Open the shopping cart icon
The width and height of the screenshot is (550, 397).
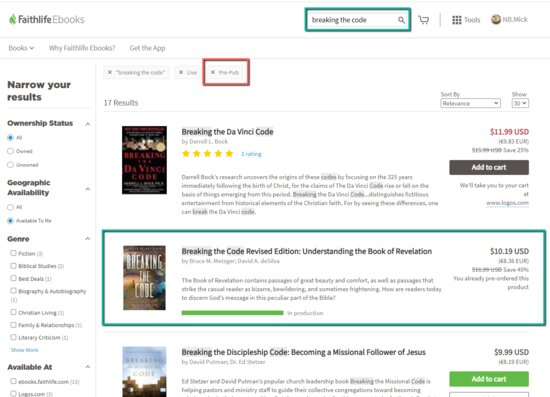[x=424, y=20]
